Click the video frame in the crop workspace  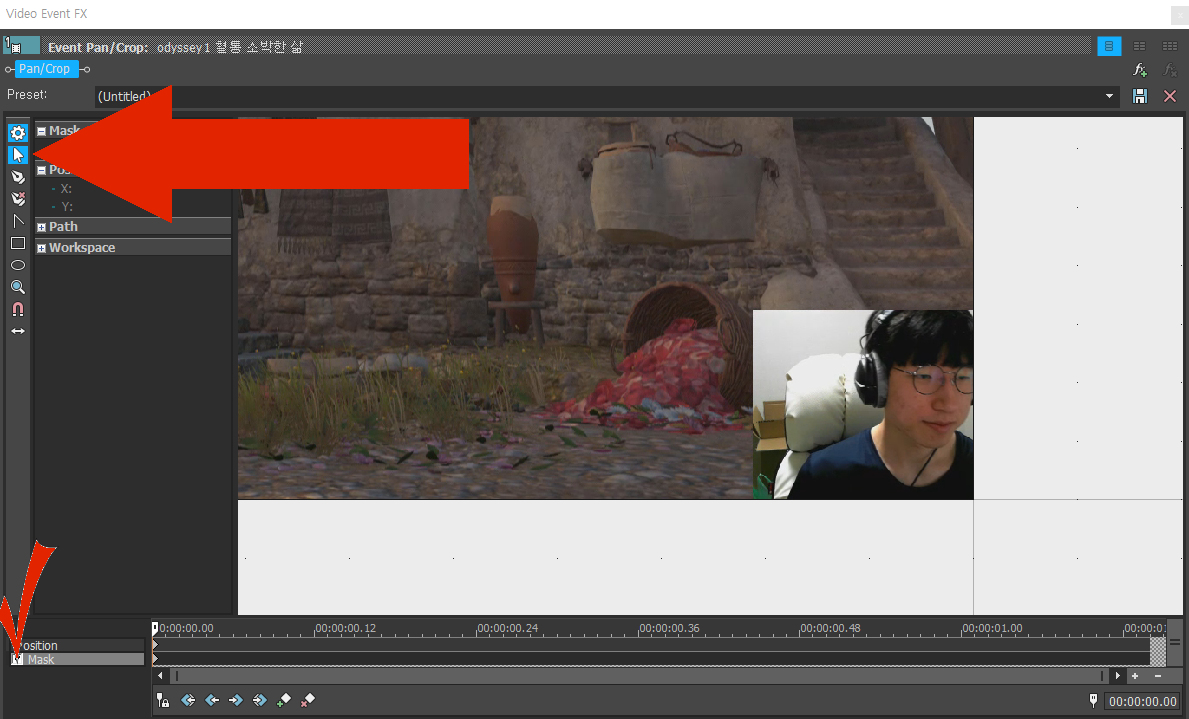(x=605, y=308)
